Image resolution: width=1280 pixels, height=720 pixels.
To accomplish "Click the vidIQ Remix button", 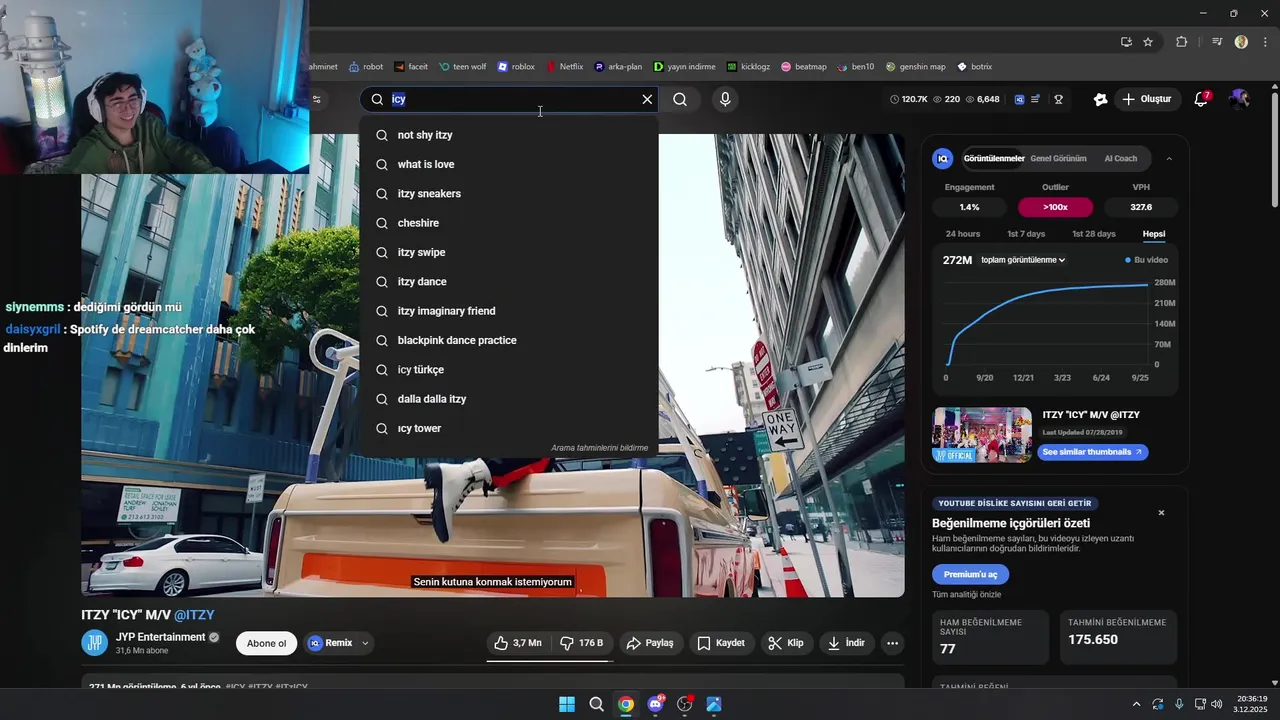I will [x=330, y=643].
